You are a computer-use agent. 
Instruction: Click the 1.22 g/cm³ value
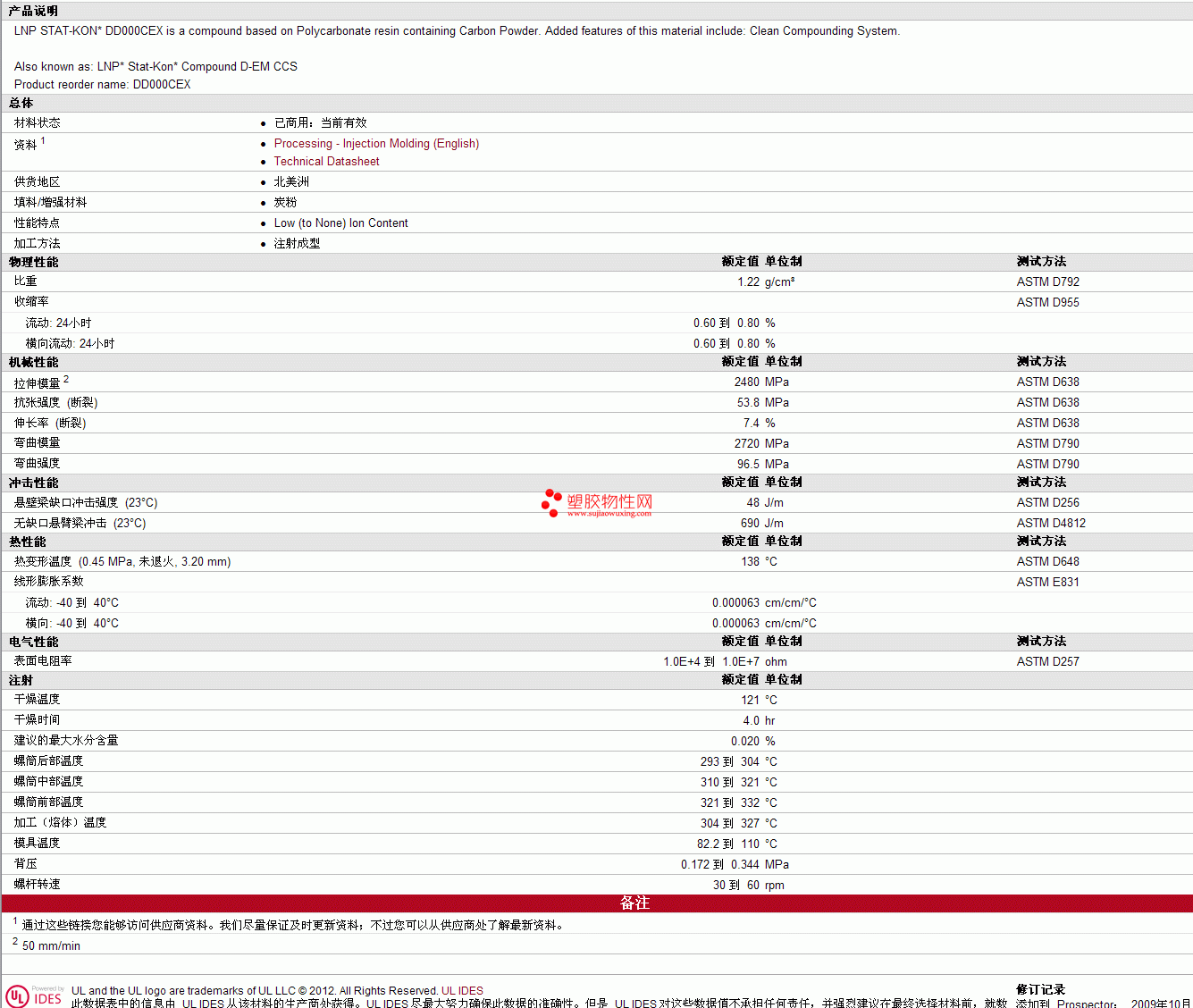[x=766, y=282]
